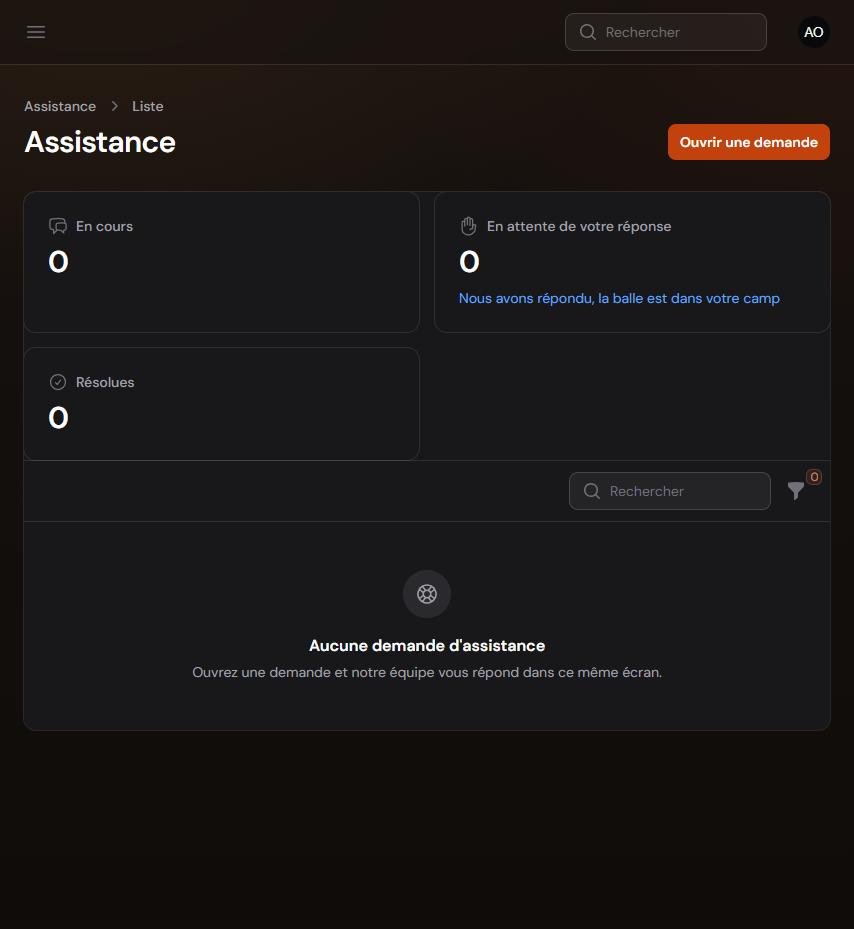Select En attente de votre réponse label
The image size is (854, 929).
coord(578,226)
